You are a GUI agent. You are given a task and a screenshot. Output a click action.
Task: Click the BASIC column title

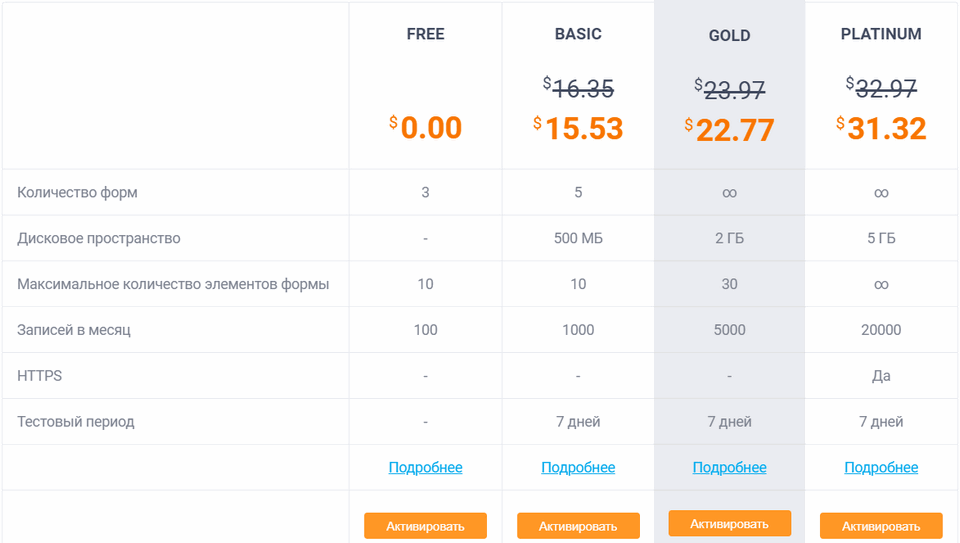[x=578, y=34]
